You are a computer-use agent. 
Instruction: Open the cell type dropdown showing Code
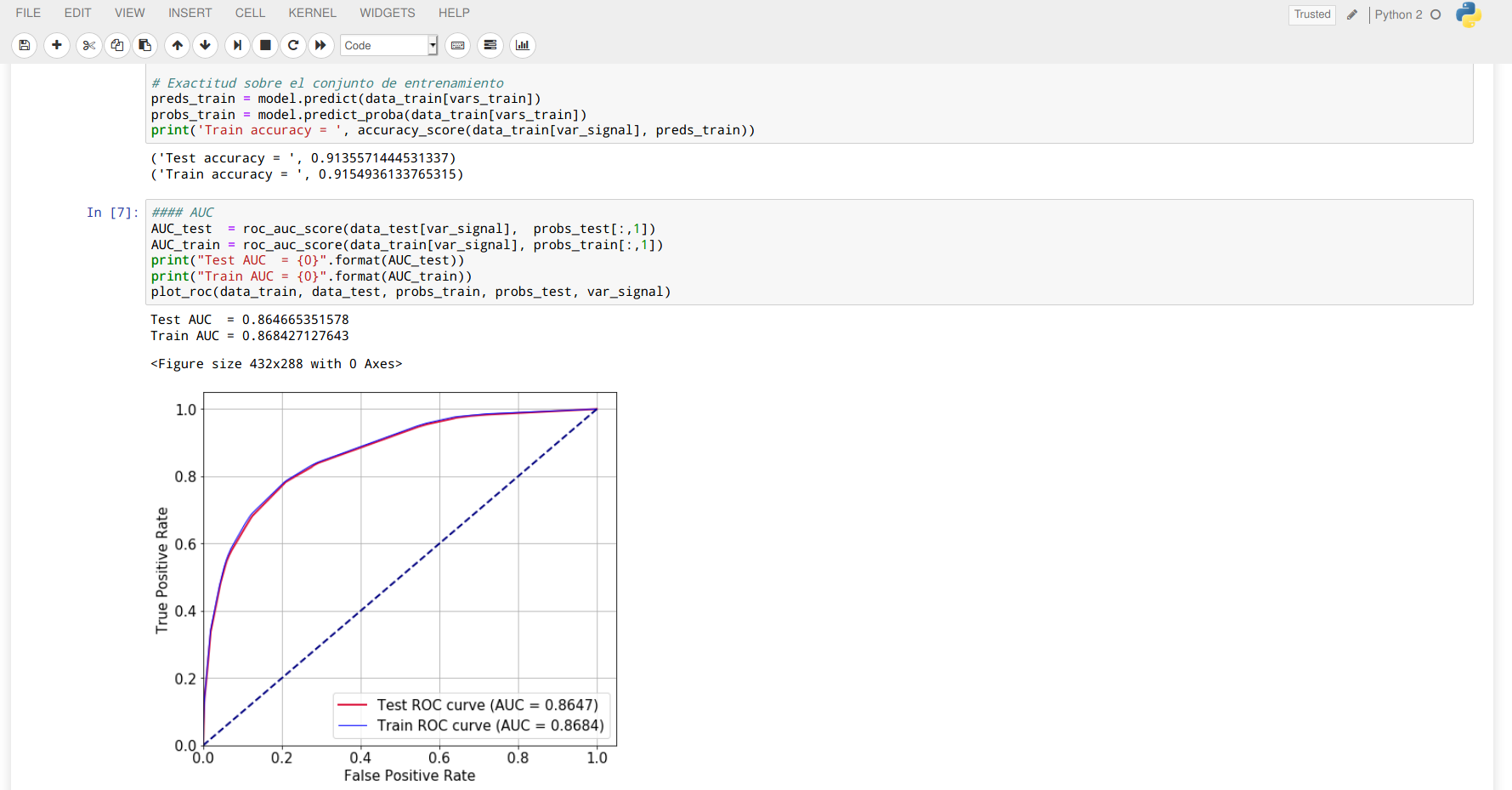coord(389,45)
